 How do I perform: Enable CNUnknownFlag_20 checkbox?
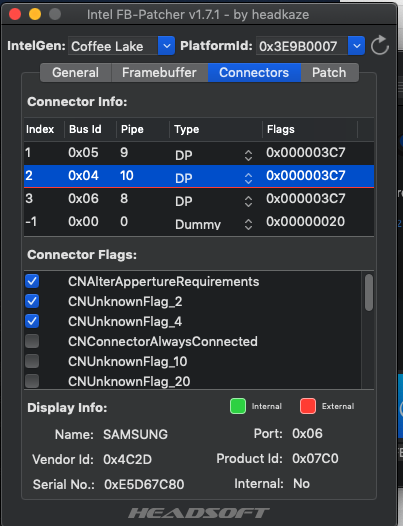point(32,381)
